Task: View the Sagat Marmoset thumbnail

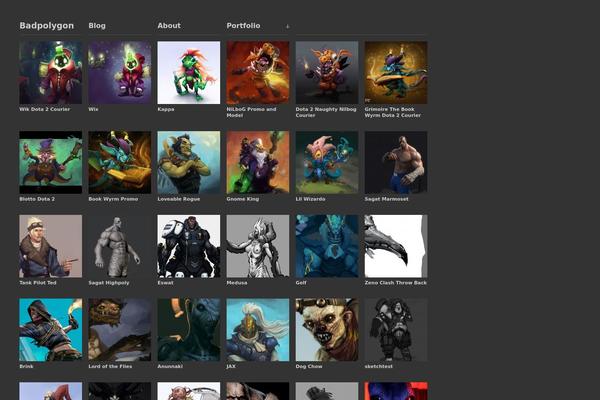Action: pyautogui.click(x=396, y=162)
